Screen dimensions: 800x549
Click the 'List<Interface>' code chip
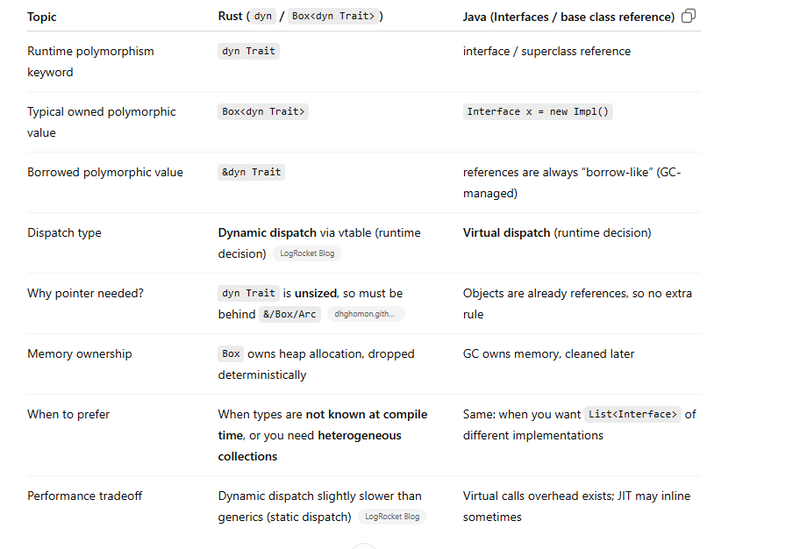click(633, 414)
